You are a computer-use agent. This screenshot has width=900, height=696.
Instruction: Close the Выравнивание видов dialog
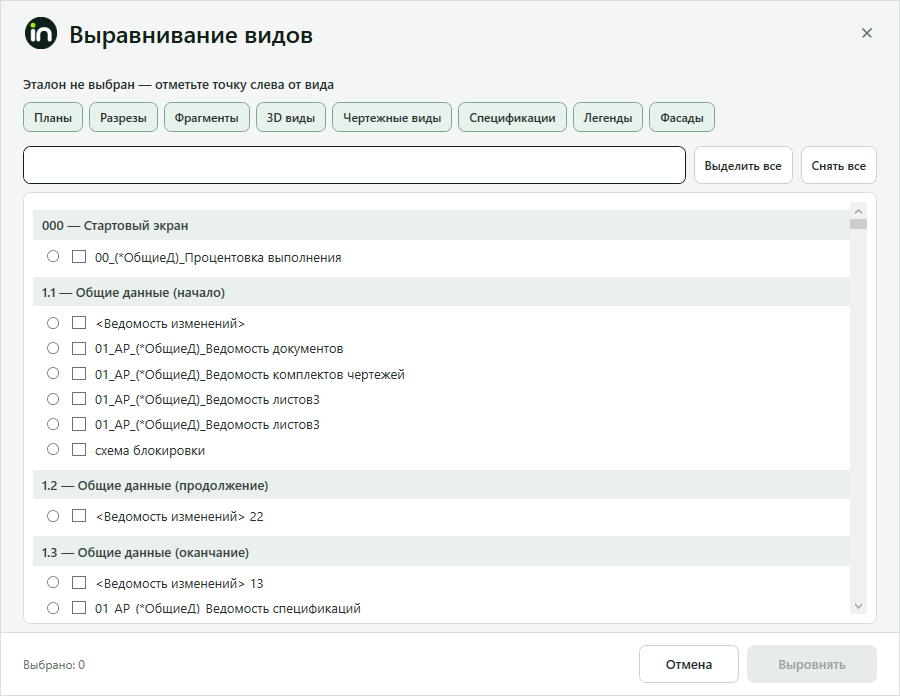pyautogui.click(x=867, y=33)
